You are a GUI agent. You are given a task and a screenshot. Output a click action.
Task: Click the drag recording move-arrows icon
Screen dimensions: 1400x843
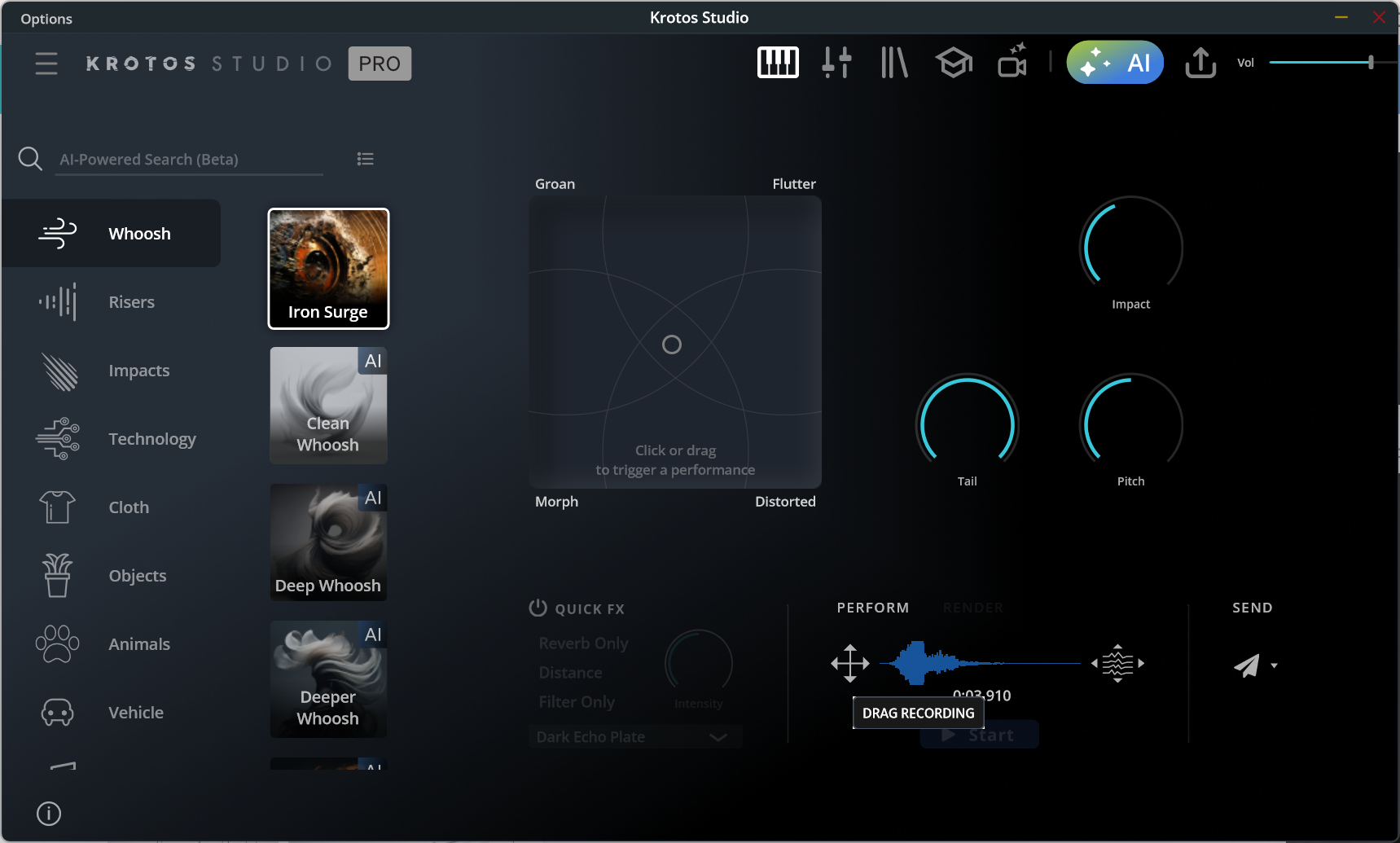pyautogui.click(x=850, y=664)
